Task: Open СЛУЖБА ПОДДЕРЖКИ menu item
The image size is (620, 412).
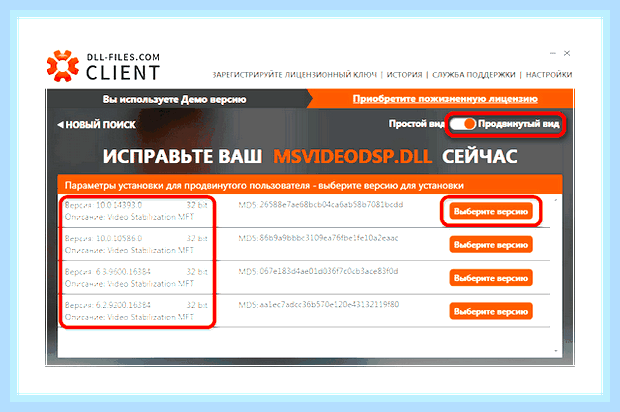Action: [x=474, y=75]
